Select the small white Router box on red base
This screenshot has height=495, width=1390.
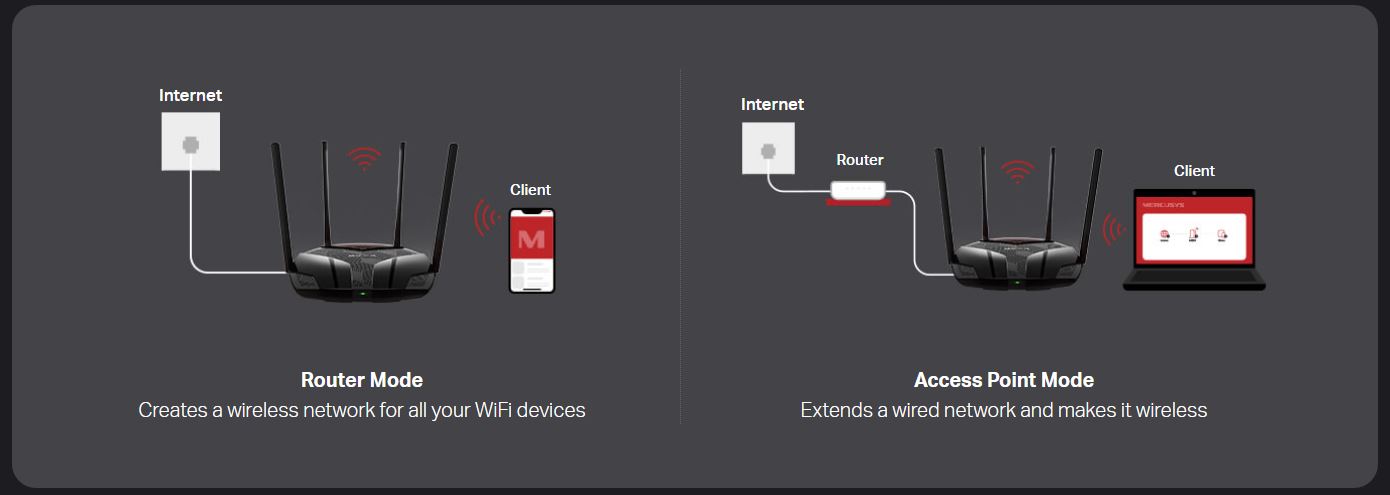[859, 193]
